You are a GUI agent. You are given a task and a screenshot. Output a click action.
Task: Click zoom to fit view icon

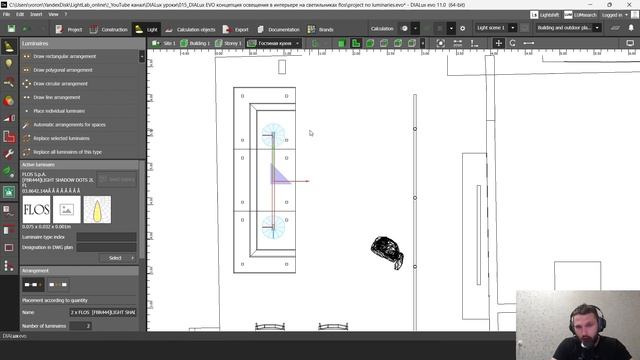440,43
